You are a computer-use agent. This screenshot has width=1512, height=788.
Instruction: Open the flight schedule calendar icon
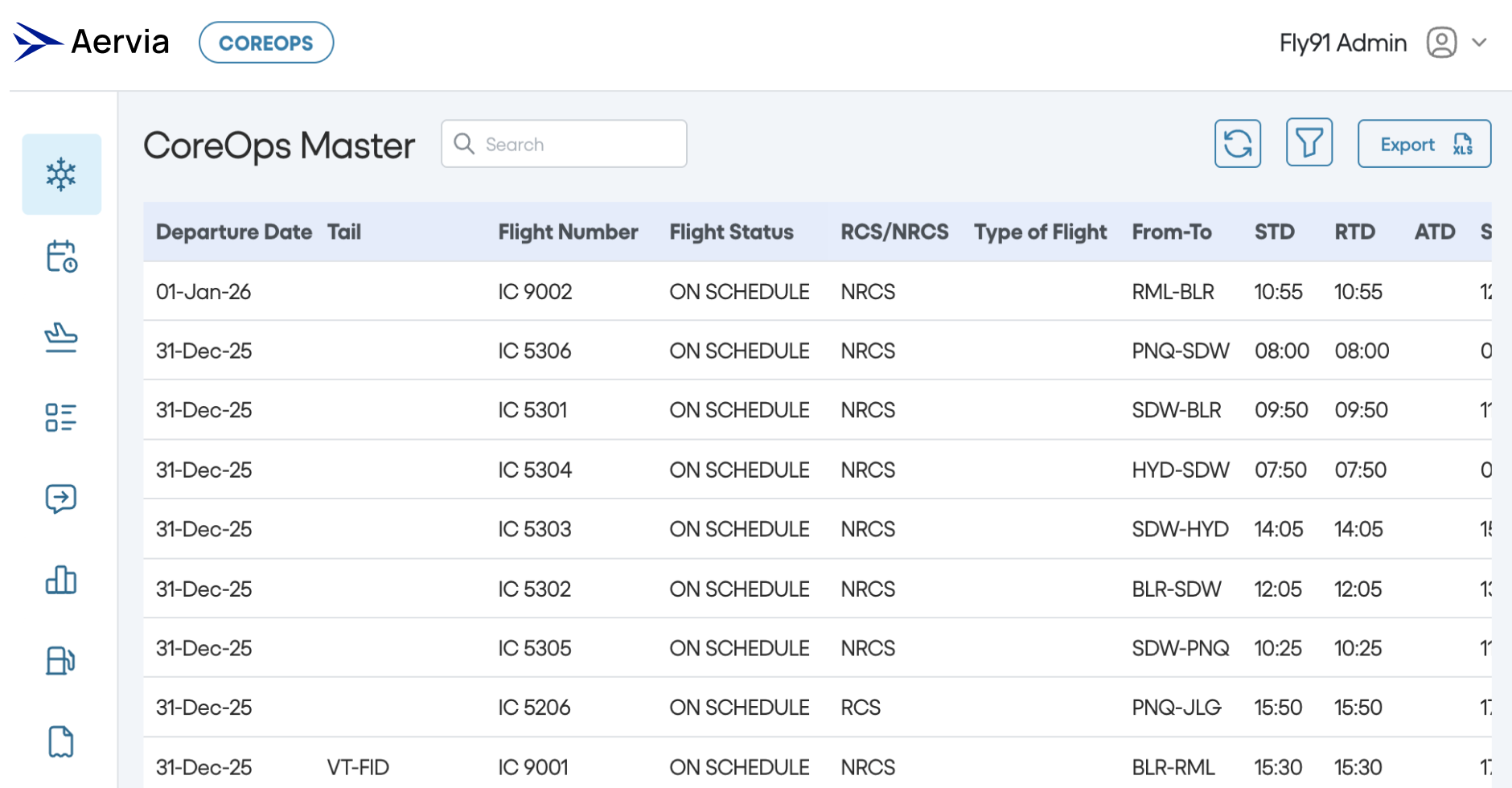click(61, 256)
